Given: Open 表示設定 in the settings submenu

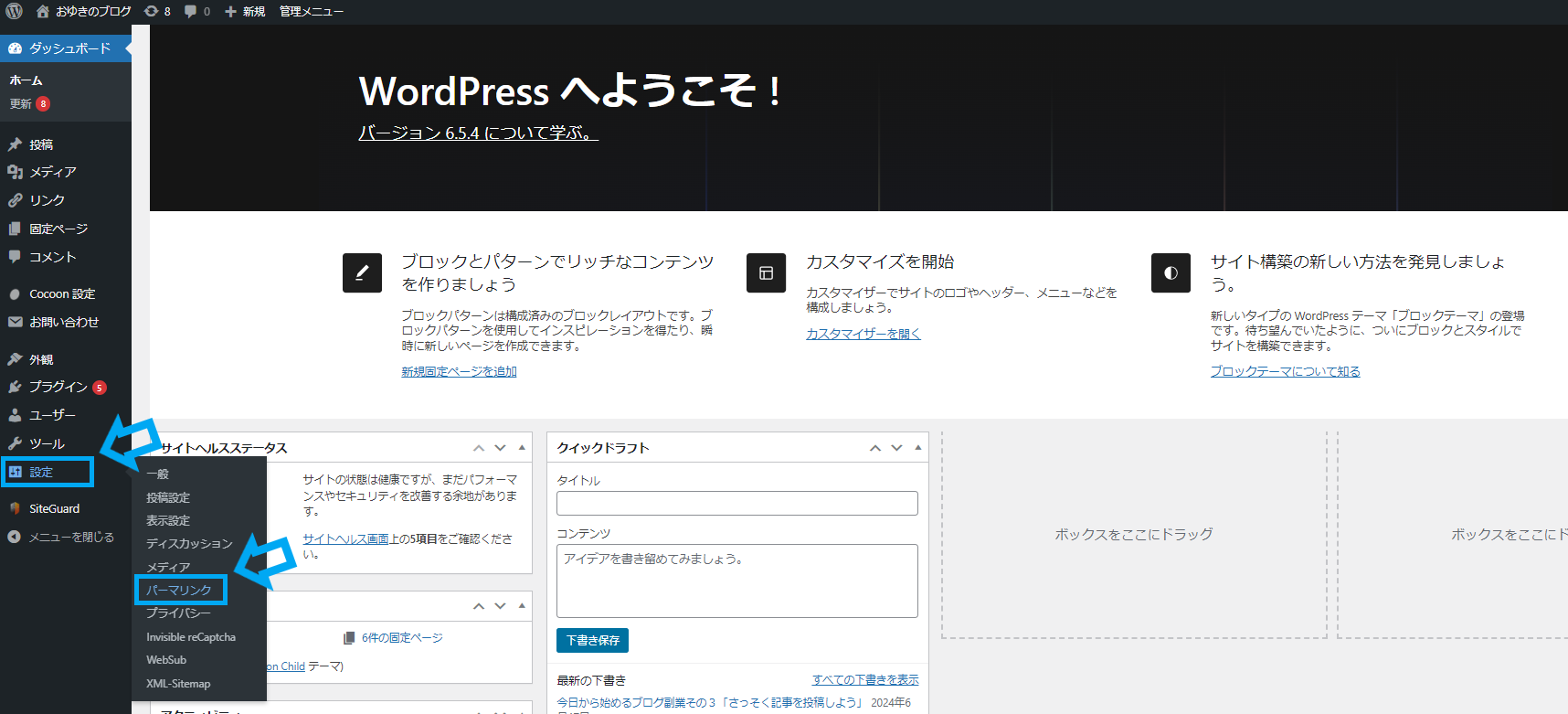Looking at the screenshot, I should (x=168, y=520).
